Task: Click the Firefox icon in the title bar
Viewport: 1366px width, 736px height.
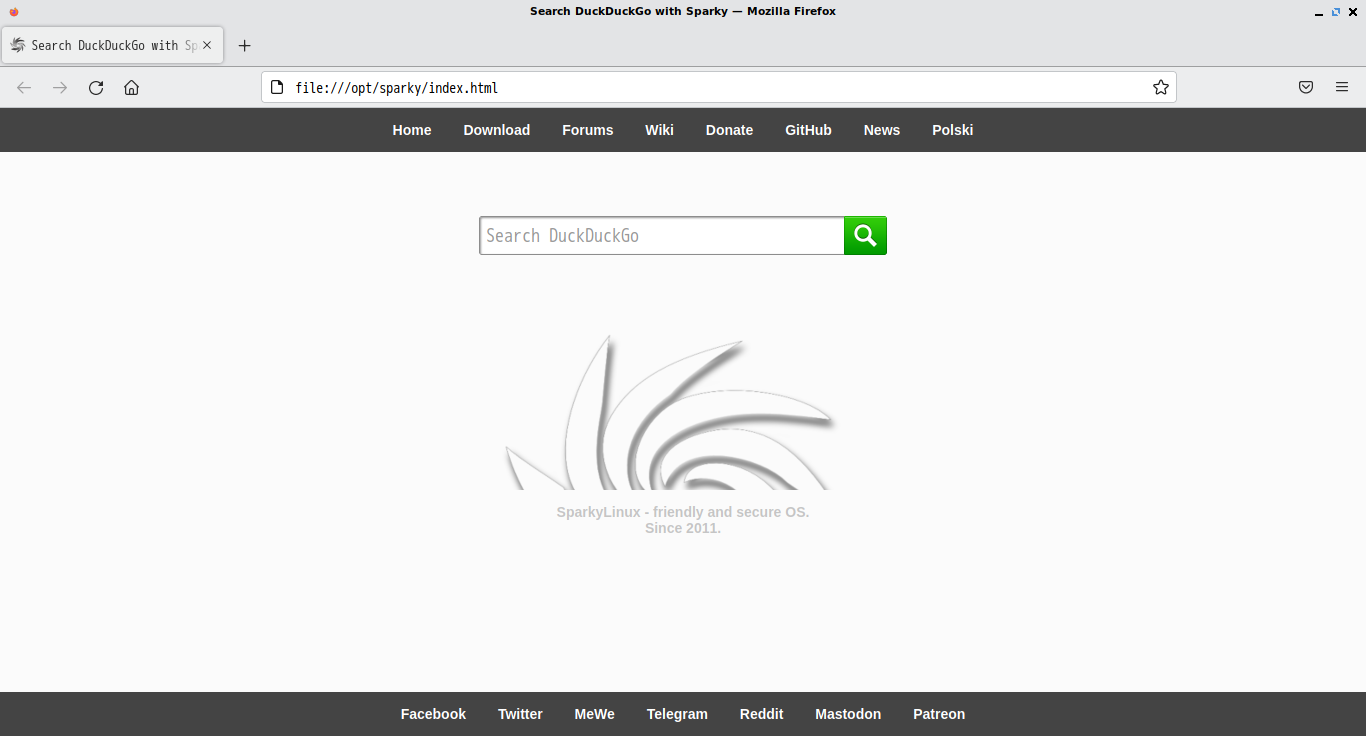Action: pyautogui.click(x=14, y=12)
